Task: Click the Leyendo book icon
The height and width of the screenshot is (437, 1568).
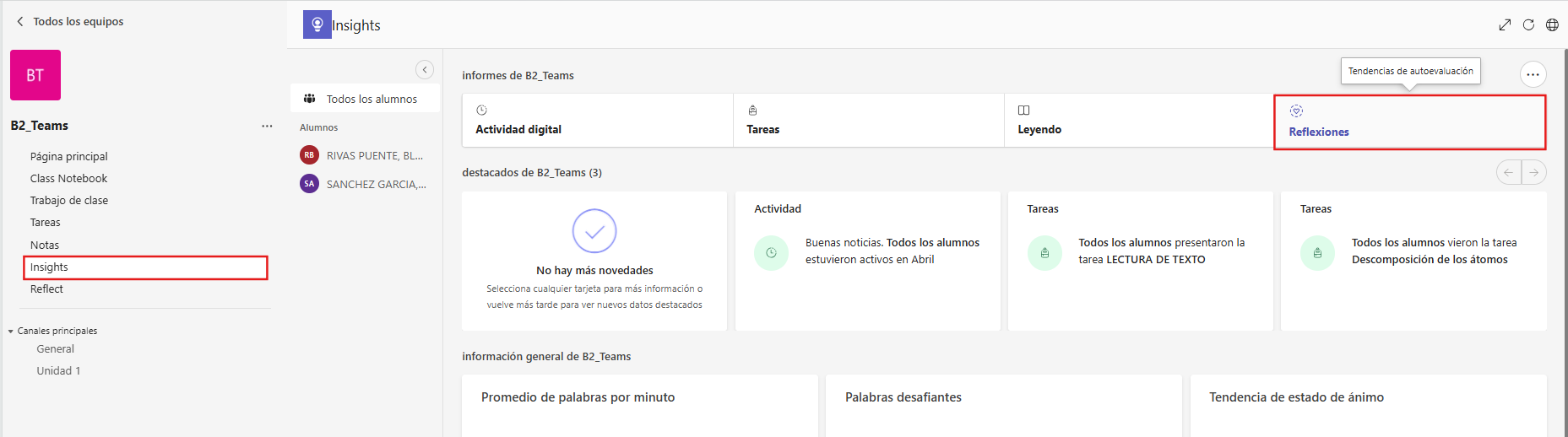Action: (x=1023, y=111)
